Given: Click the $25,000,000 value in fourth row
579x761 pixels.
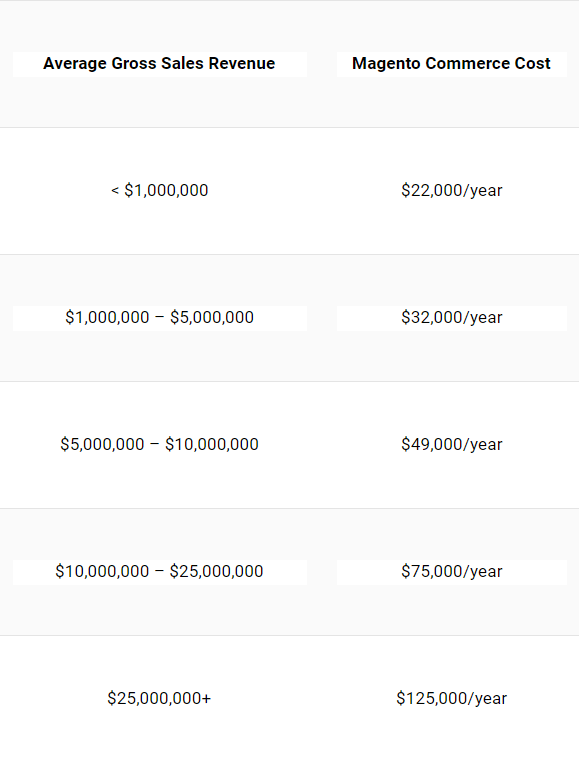Looking at the screenshot, I should click(216, 571).
